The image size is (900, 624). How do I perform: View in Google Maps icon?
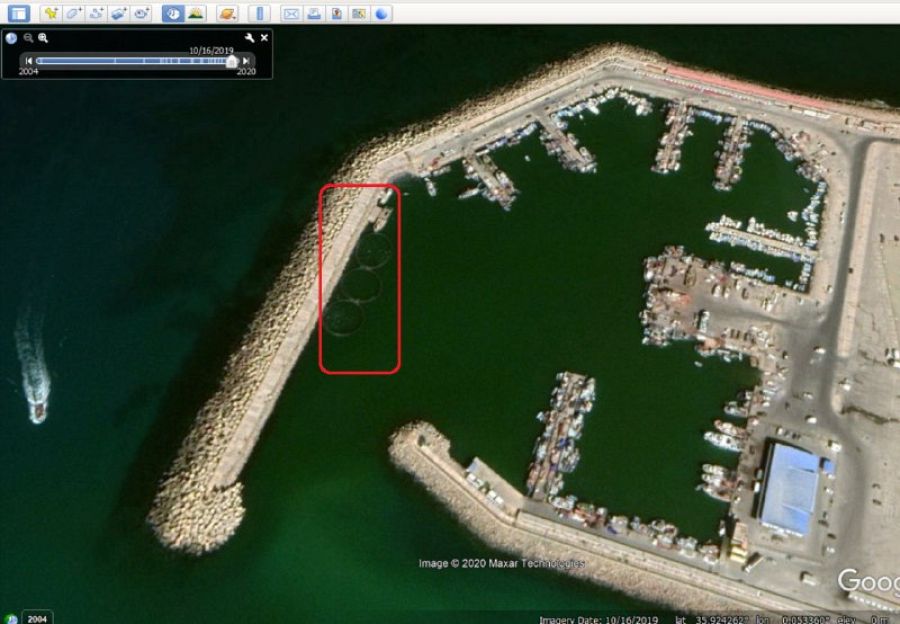(x=359, y=13)
